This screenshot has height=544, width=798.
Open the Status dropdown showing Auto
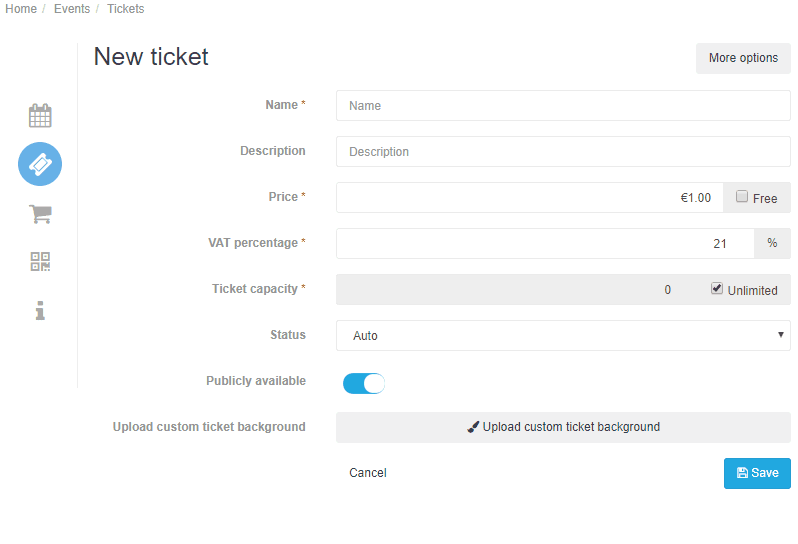pos(563,335)
